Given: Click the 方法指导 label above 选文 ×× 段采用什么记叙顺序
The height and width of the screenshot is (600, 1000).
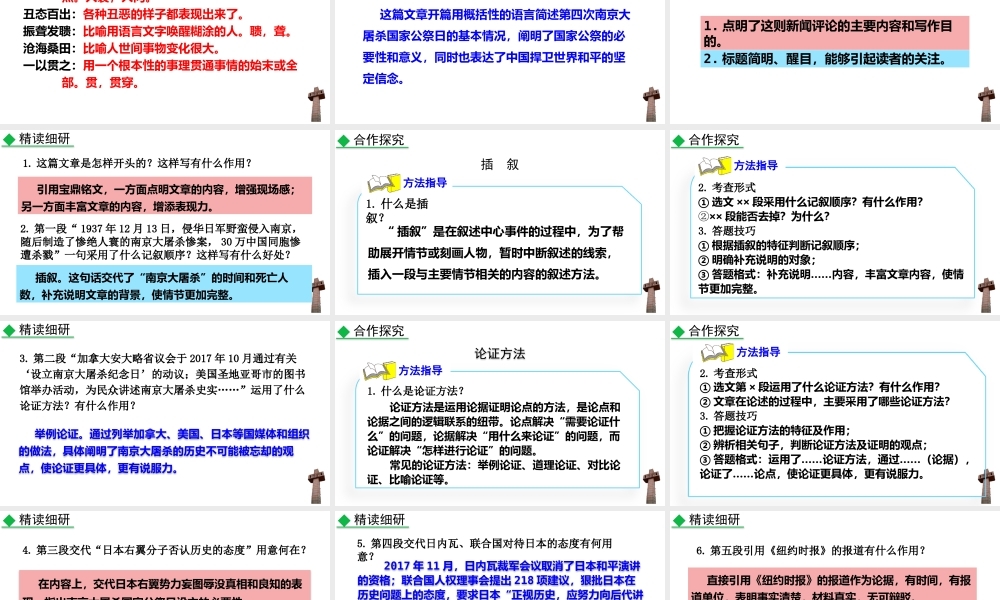Looking at the screenshot, I should click(756, 166).
